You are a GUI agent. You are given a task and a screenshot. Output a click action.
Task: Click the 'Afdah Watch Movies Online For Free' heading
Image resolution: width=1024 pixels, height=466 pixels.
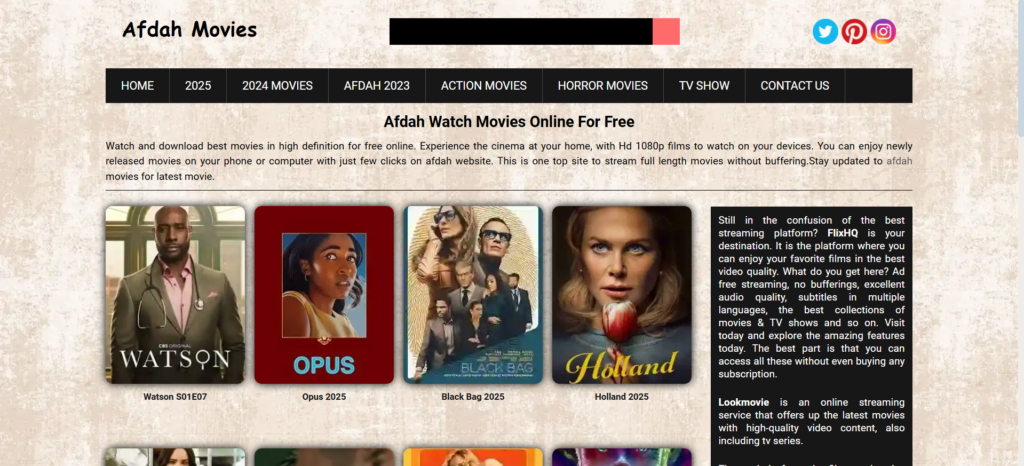(509, 122)
